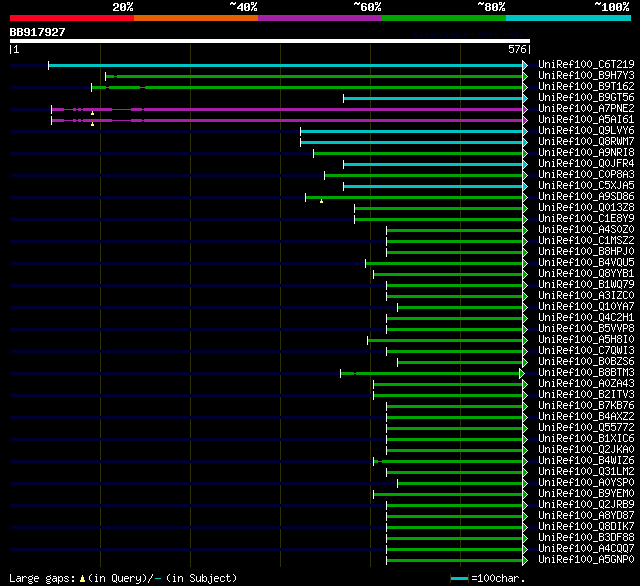
Task: Click the UniRef100_B1WQ79 hit label
Action: click(x=586, y=285)
